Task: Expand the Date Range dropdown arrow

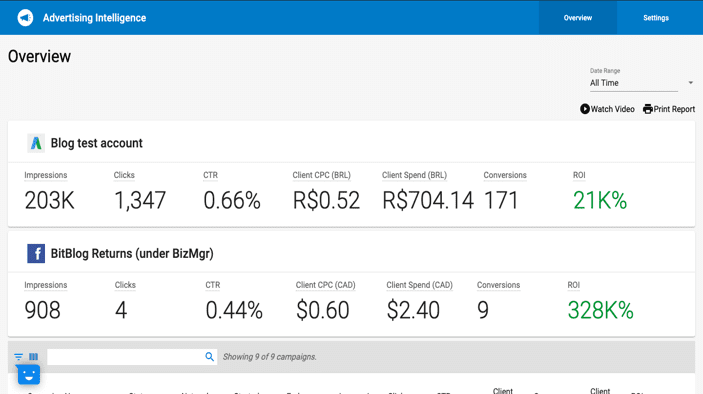Action: pyautogui.click(x=690, y=83)
